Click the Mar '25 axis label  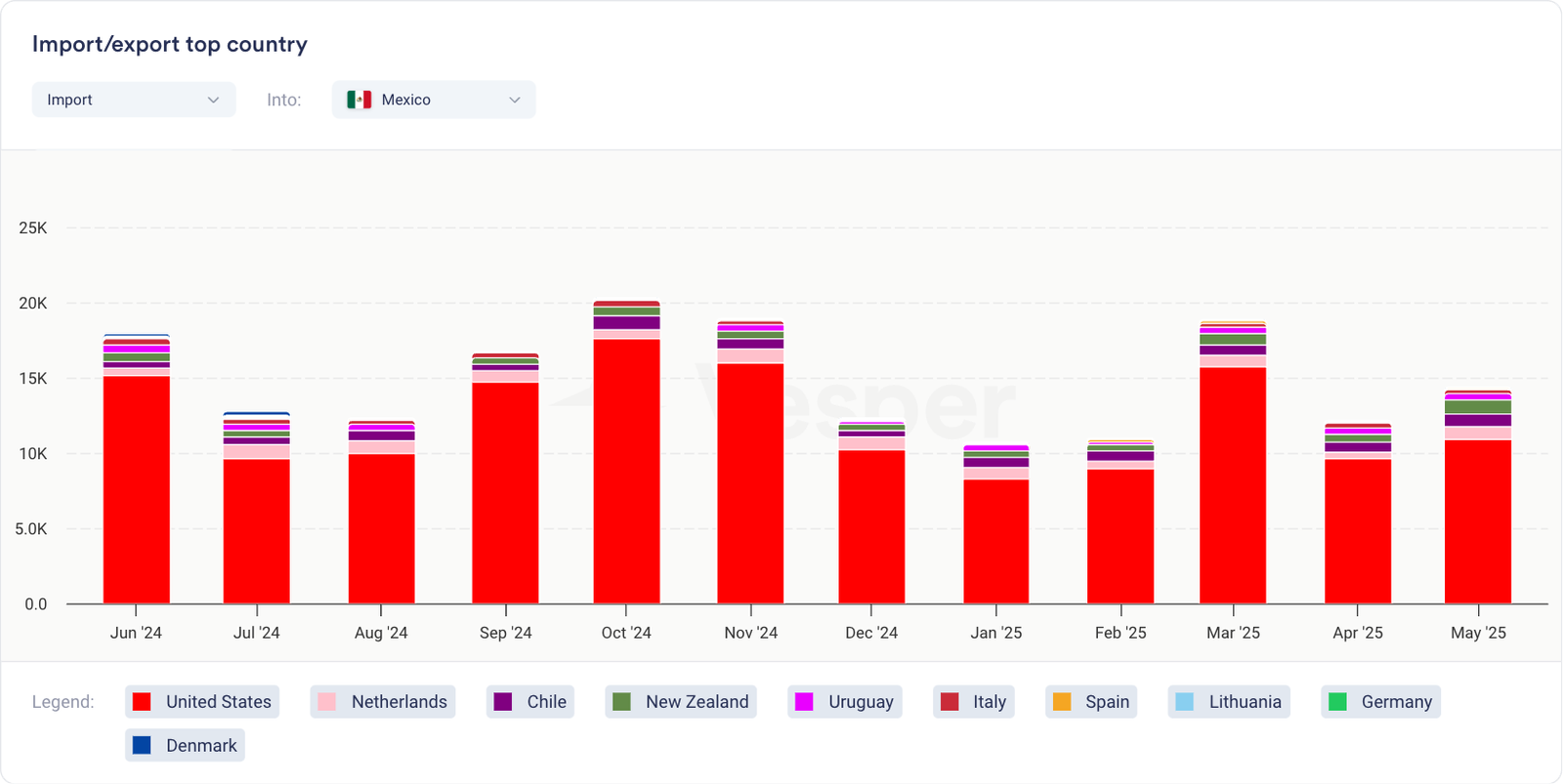click(x=1233, y=633)
